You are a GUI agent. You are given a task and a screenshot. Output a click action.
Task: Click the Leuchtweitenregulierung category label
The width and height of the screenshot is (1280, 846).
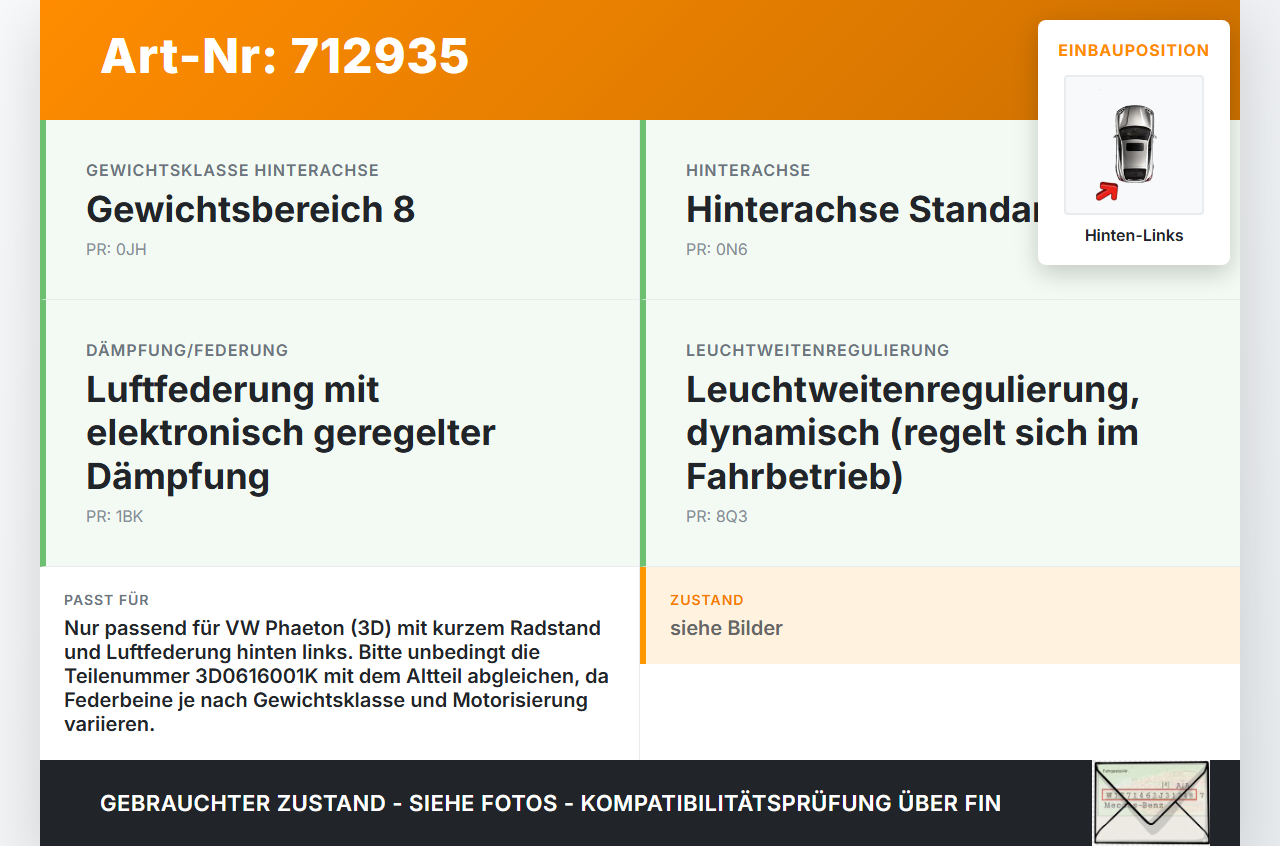tap(818, 351)
